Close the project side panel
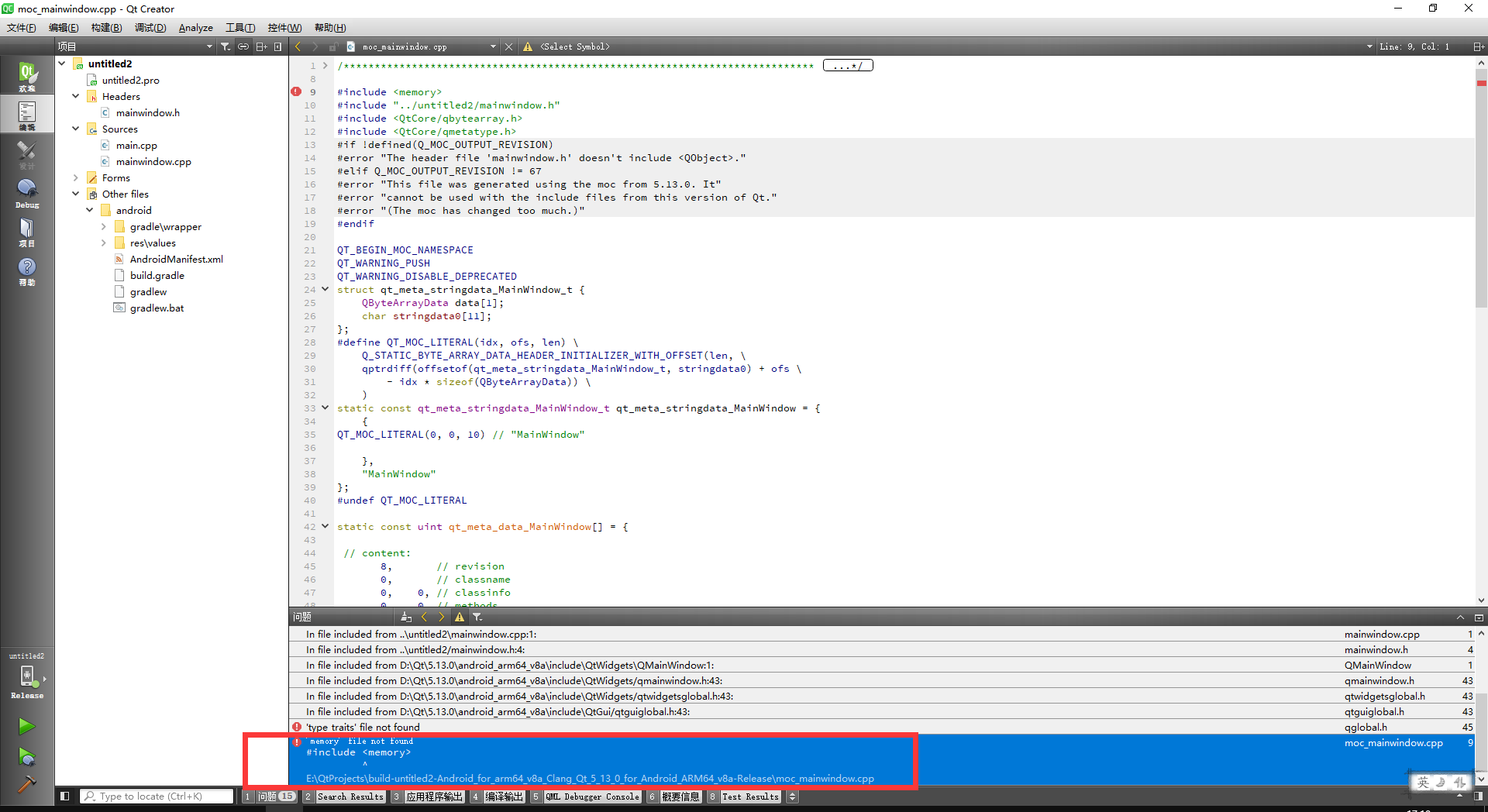The width and height of the screenshot is (1488, 812). click(x=277, y=46)
